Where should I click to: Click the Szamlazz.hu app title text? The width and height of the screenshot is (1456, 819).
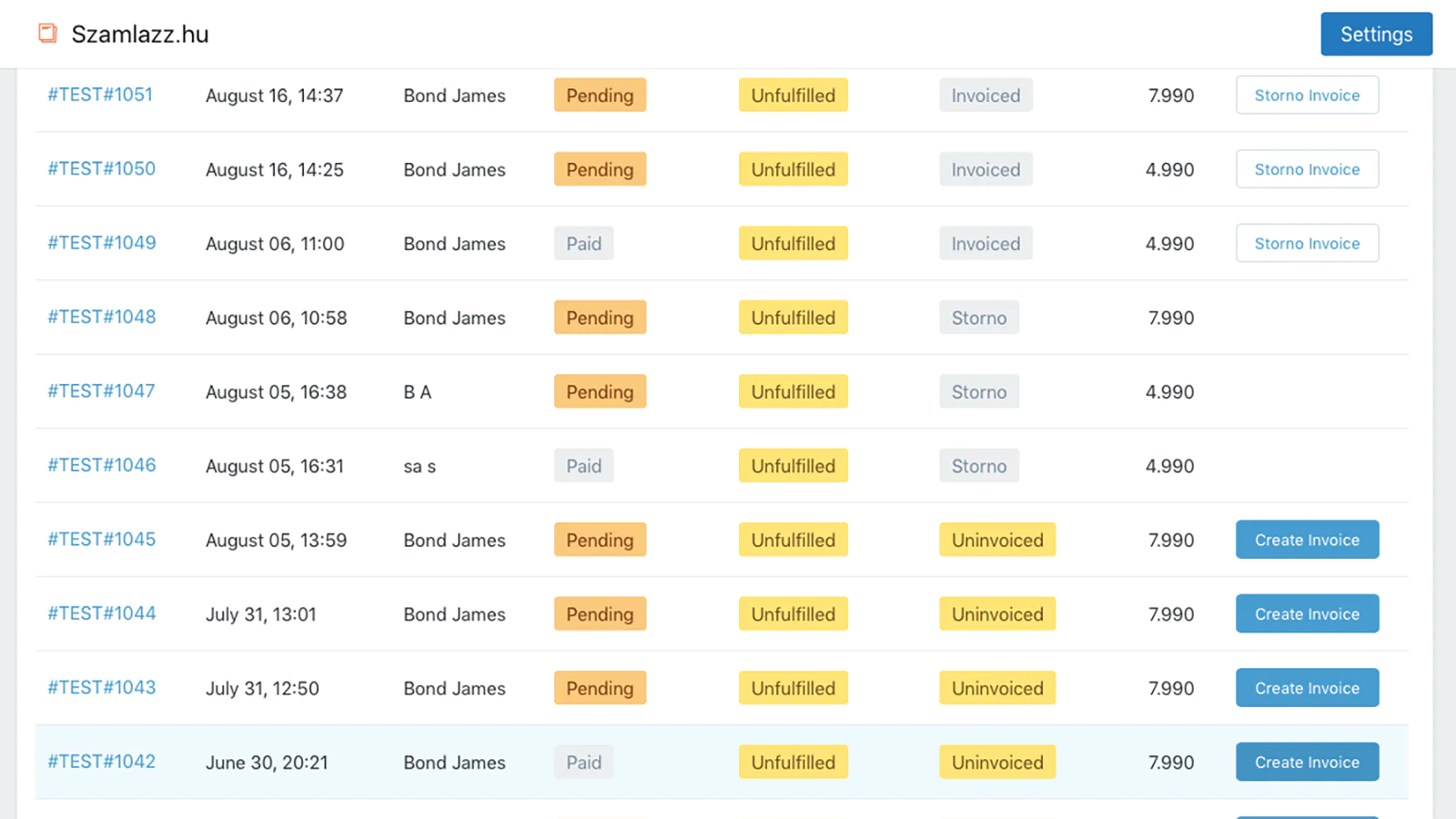tap(140, 35)
